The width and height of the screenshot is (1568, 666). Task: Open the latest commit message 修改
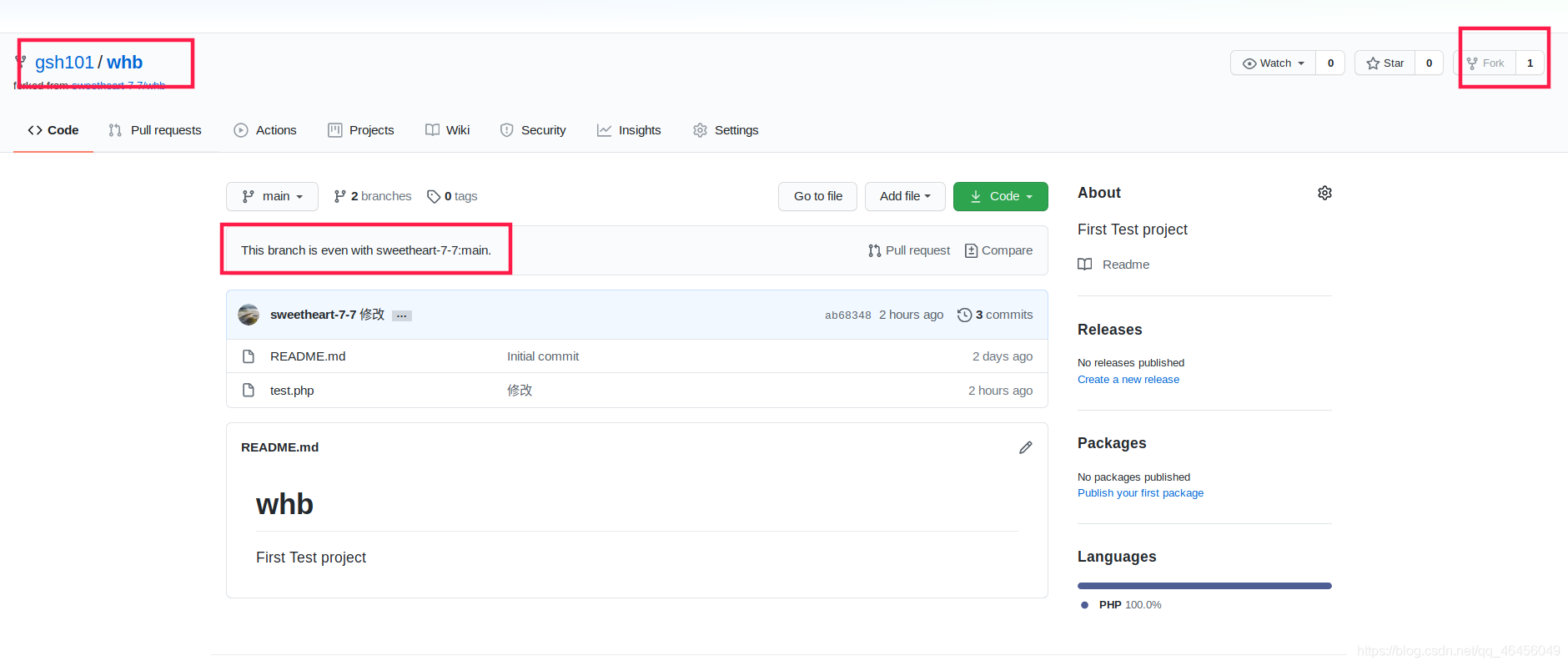372,315
